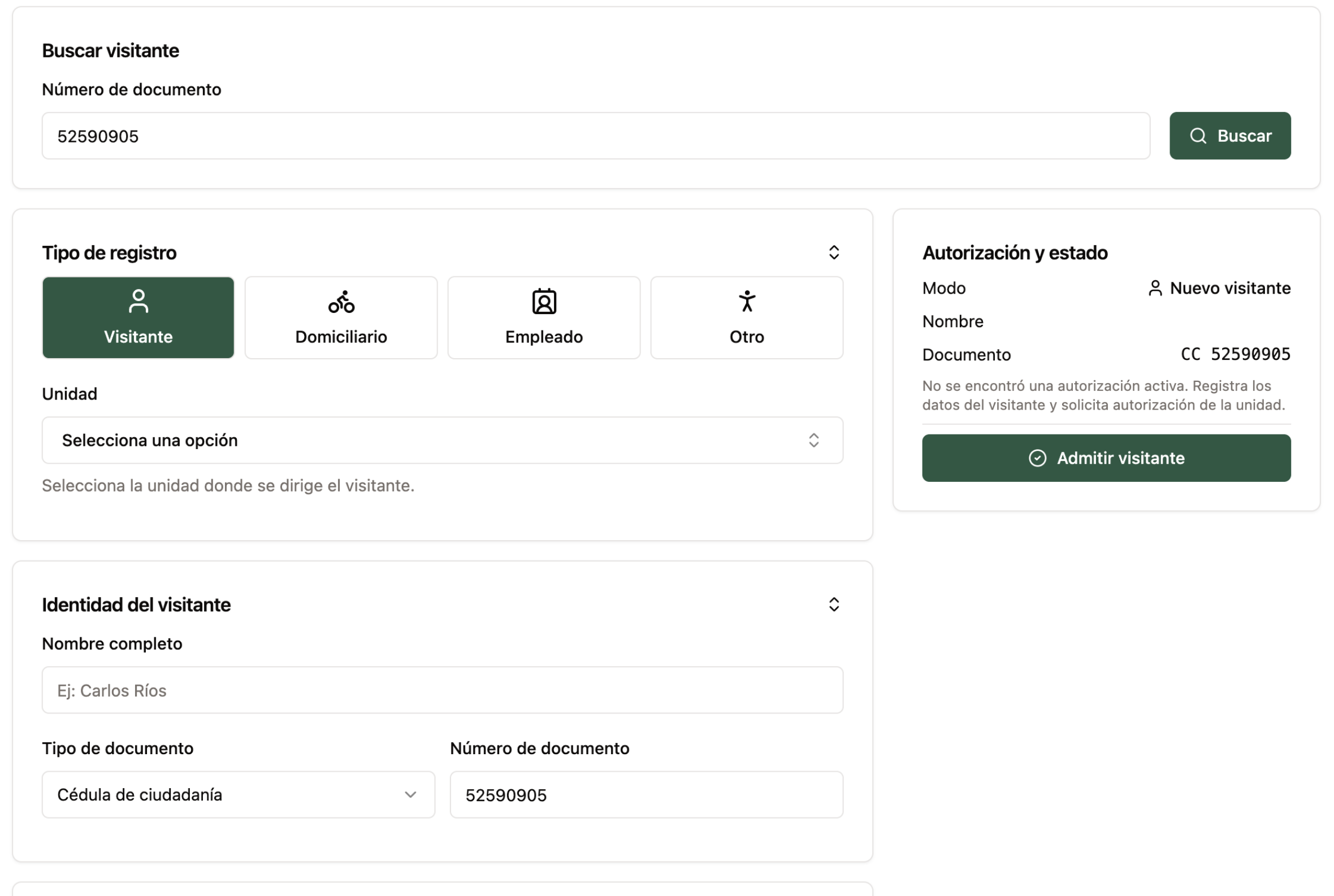Viewport: 1334px width, 896px height.
Task: Click the Nuevo visitante person icon
Action: point(1155,288)
